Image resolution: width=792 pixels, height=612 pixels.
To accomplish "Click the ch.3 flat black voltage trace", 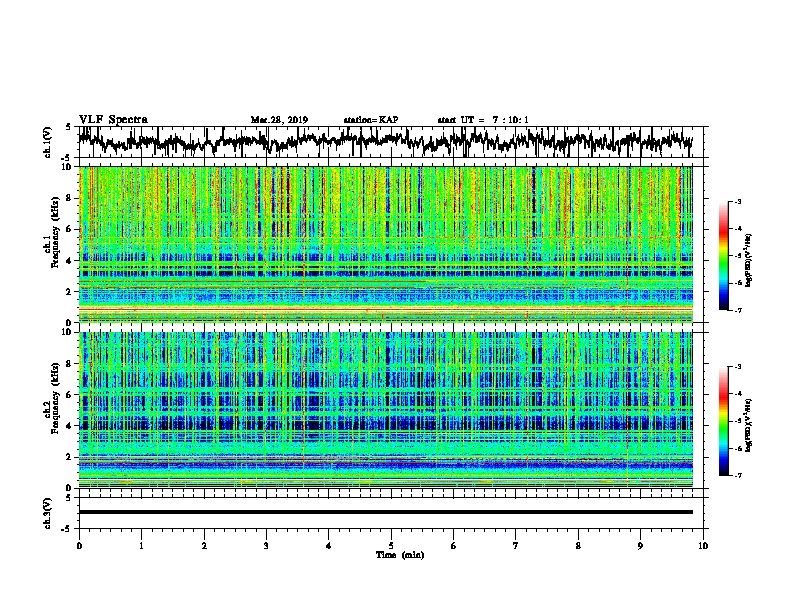I will [x=385, y=512].
